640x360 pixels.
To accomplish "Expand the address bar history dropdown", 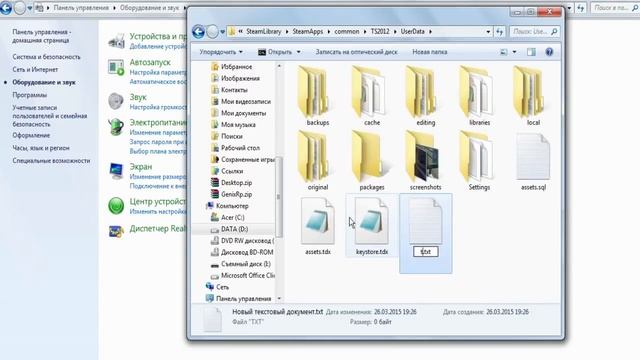I will coord(488,31).
